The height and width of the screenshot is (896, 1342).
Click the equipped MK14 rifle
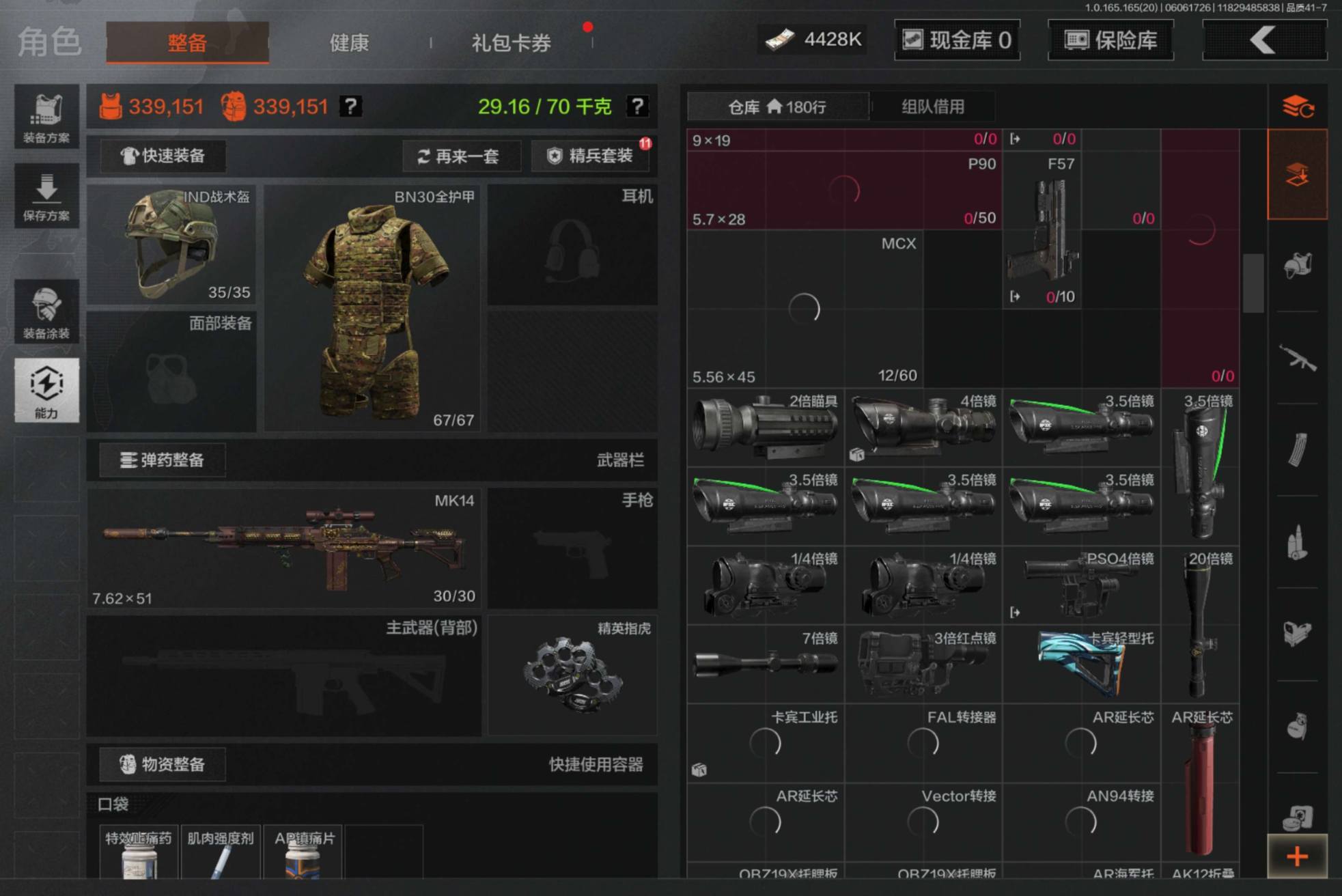click(x=284, y=548)
